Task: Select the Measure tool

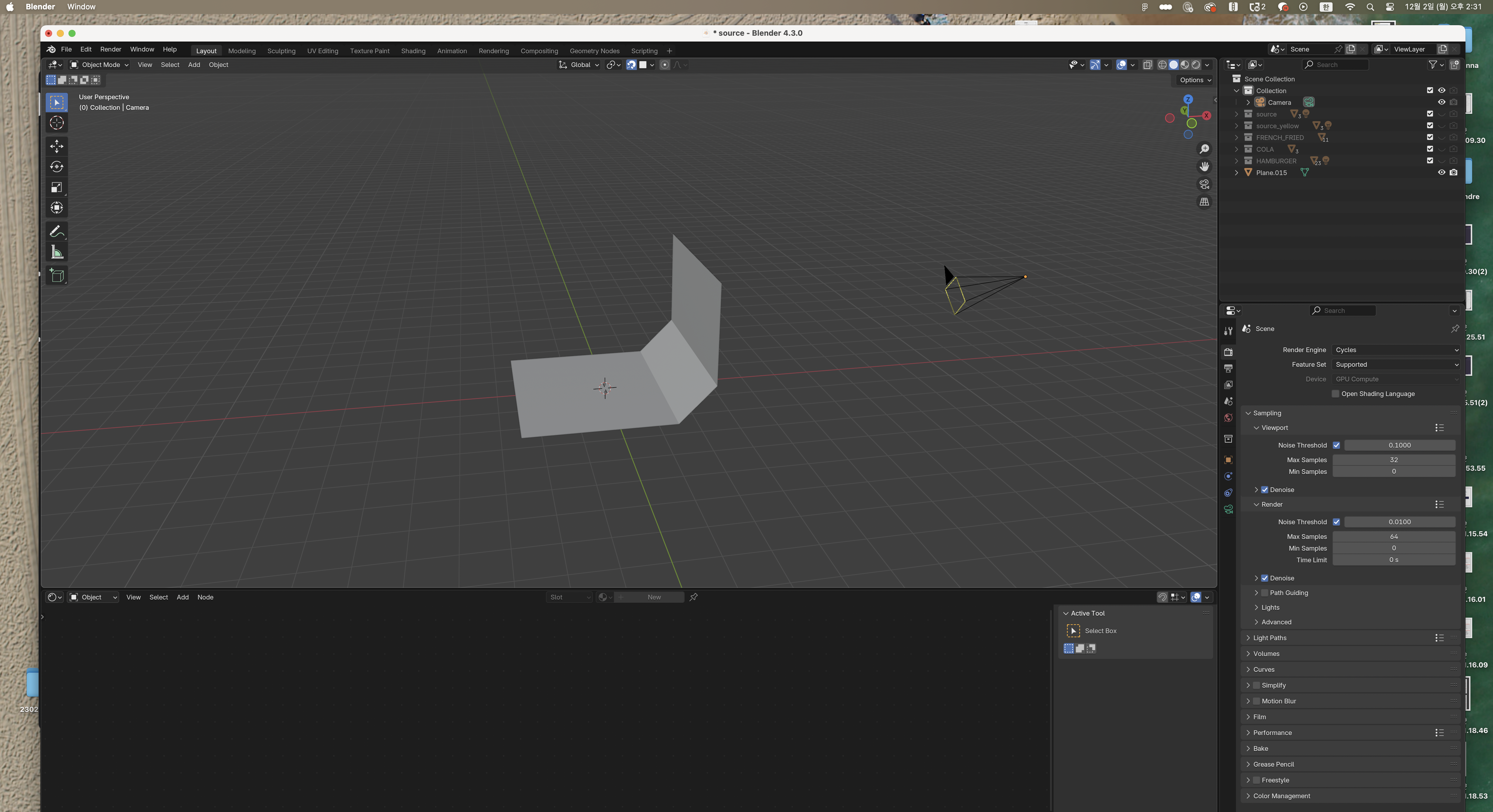Action: click(57, 252)
